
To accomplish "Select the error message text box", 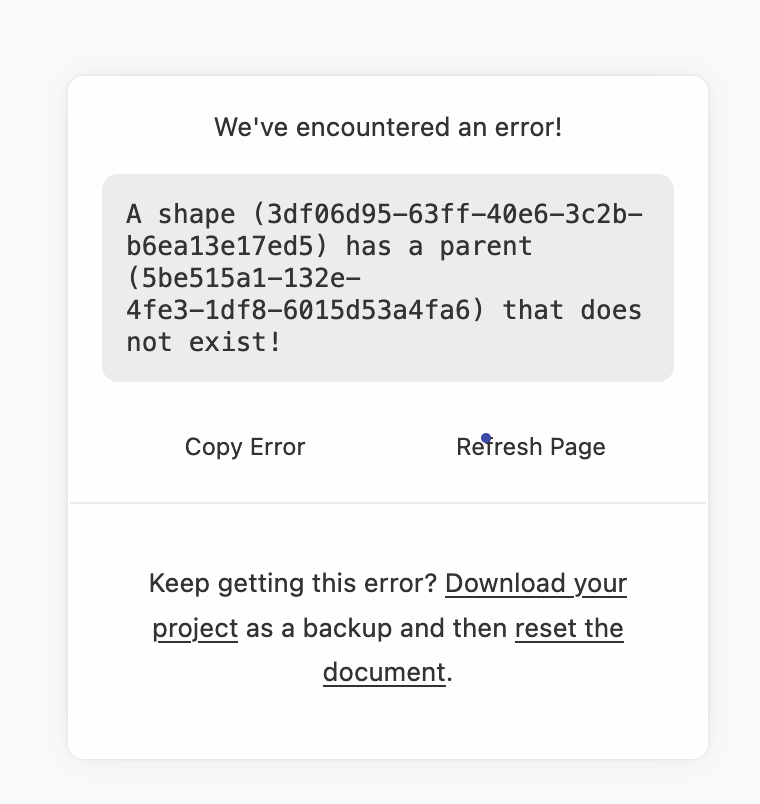I will (388, 278).
